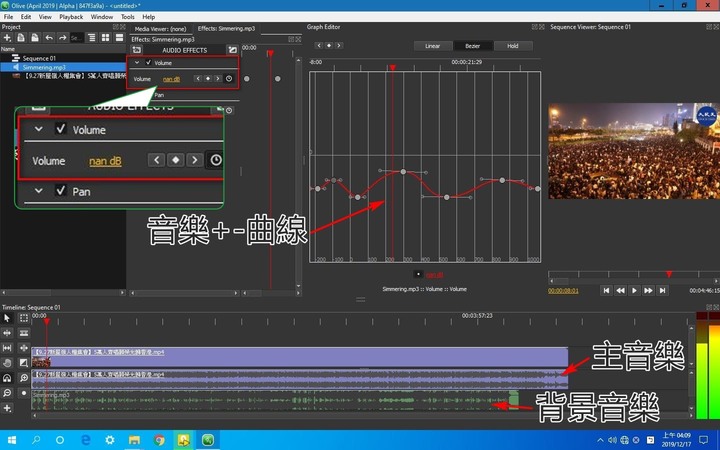This screenshot has height=450, width=720.
Task: Open the File menu
Action: click(x=8, y=17)
